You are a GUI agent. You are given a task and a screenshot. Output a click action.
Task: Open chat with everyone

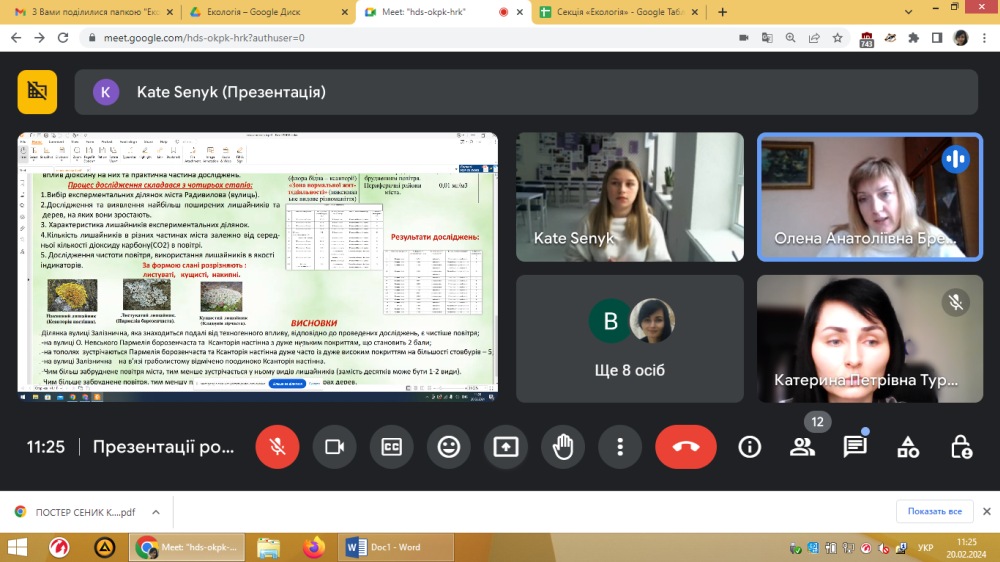(855, 447)
